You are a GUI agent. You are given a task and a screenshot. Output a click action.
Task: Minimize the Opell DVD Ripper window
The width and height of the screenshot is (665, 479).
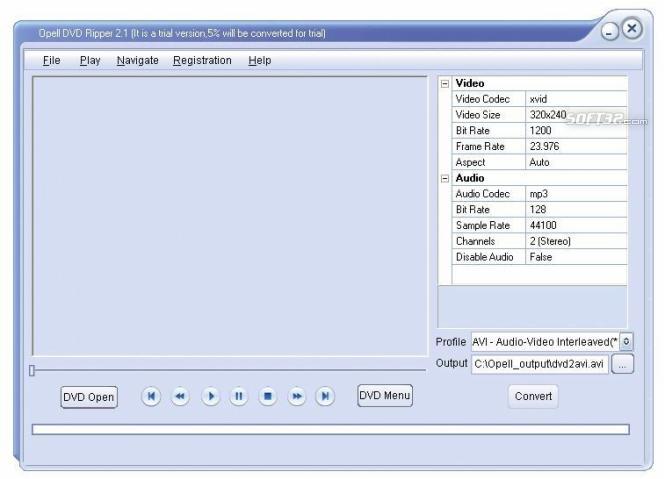609,32
